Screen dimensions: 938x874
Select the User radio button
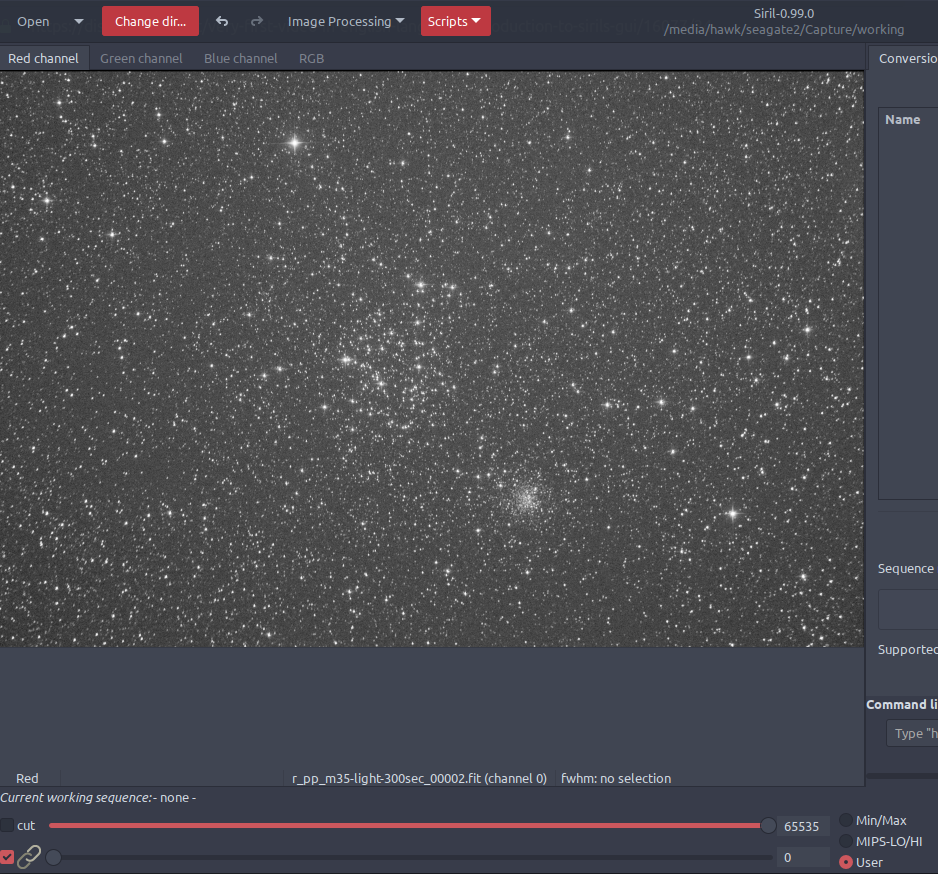pos(846,862)
